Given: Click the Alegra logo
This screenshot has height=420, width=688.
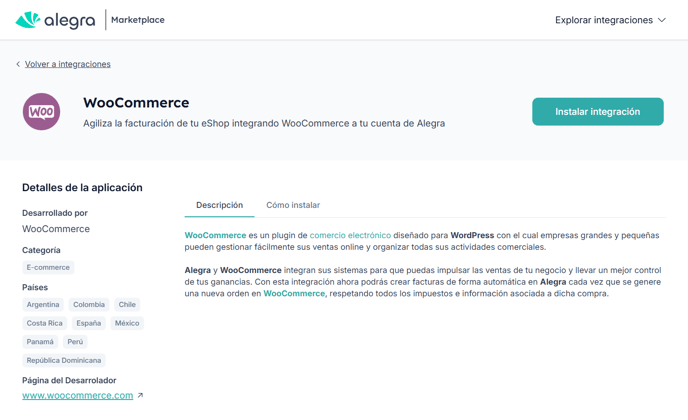Looking at the screenshot, I should 55,20.
